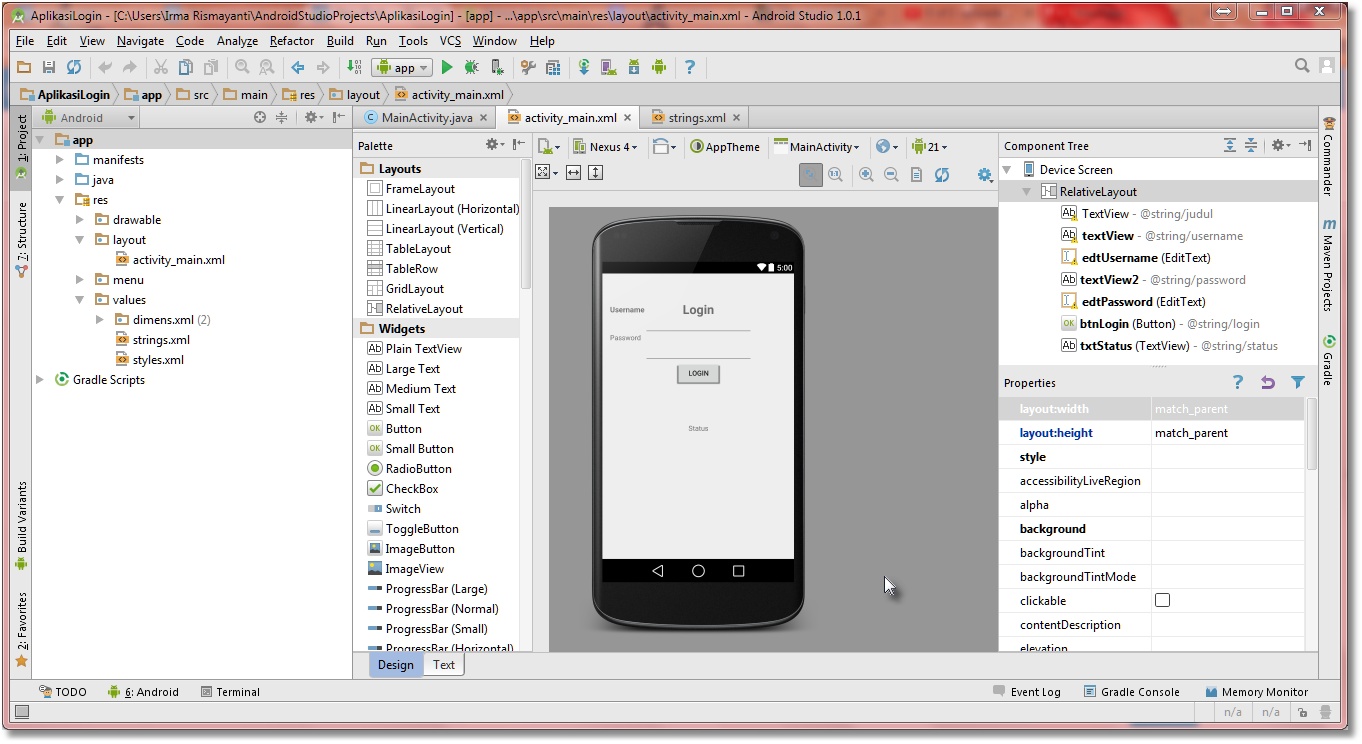The height and width of the screenshot is (744, 1362).
Task: Collapse all nodes in the Component Tree
Action: 1251,145
